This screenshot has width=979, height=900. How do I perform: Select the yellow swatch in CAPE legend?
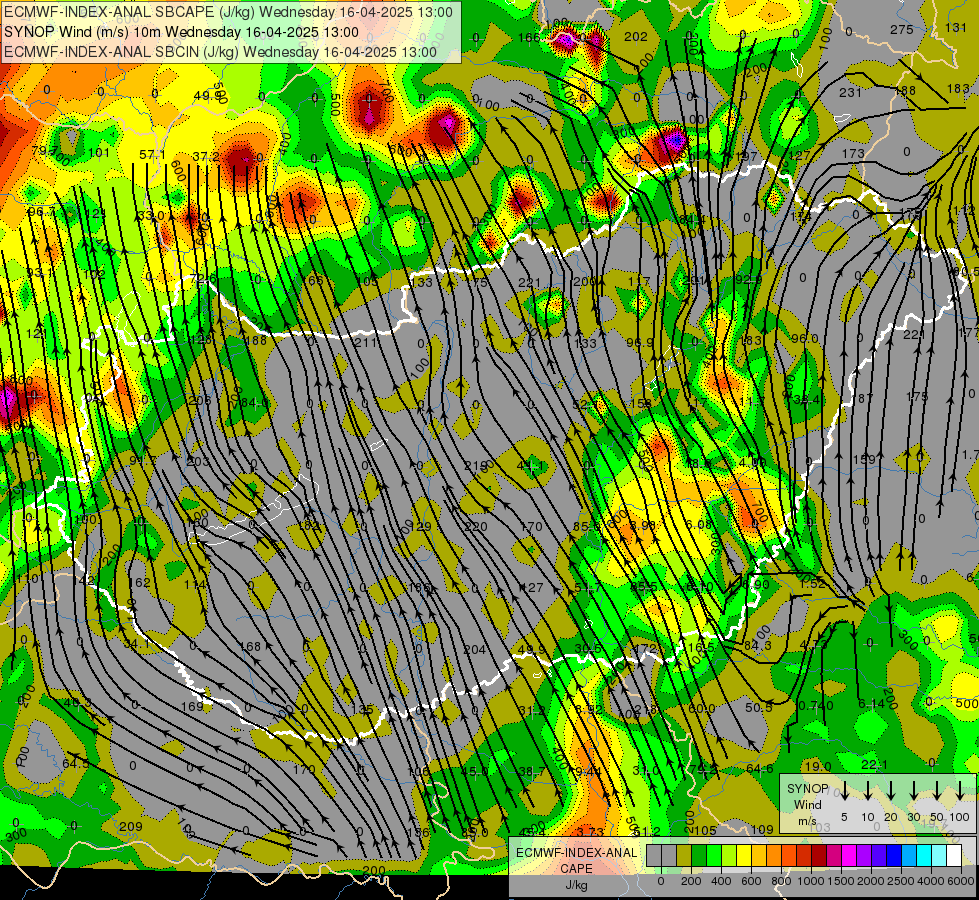click(x=744, y=856)
